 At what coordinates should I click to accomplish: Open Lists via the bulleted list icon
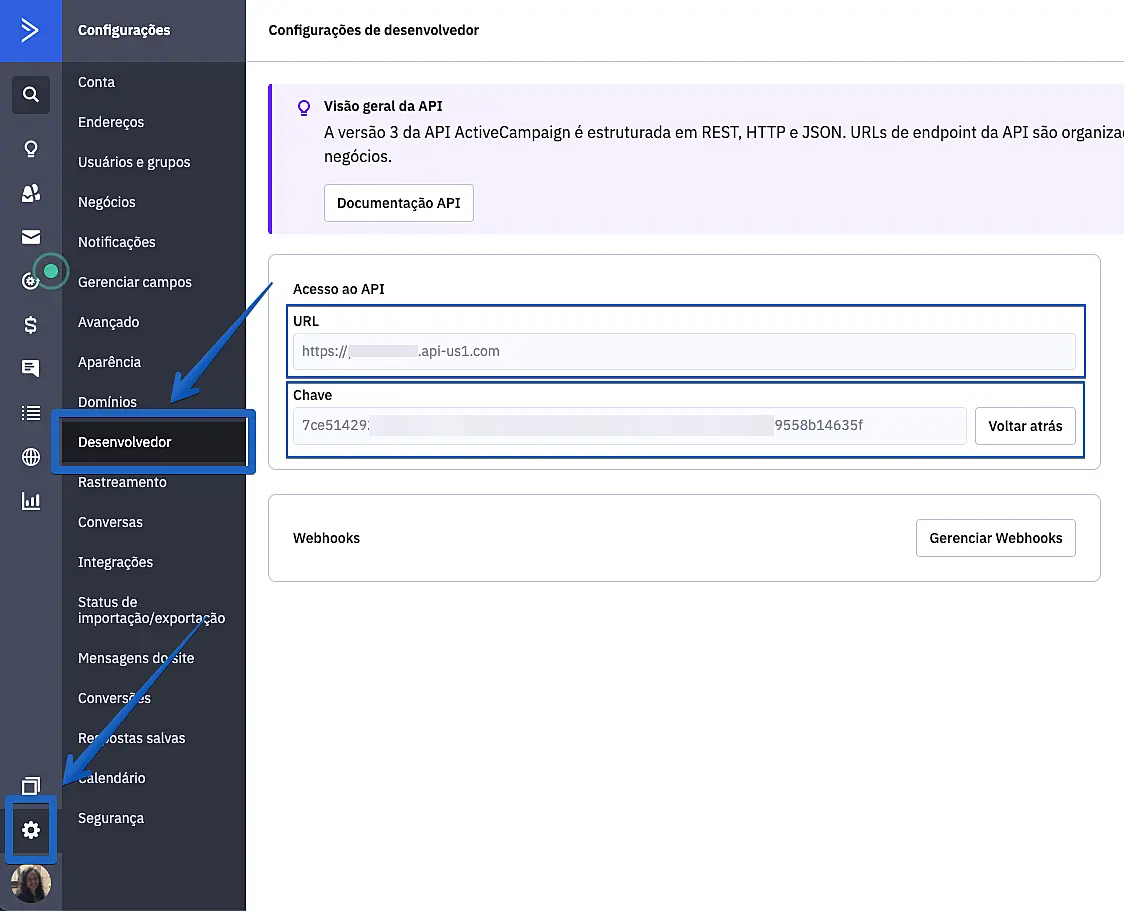[31, 413]
